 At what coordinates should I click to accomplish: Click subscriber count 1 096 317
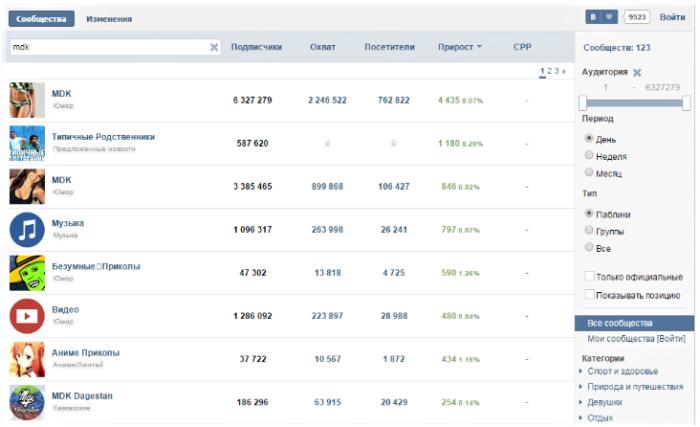tap(252, 230)
